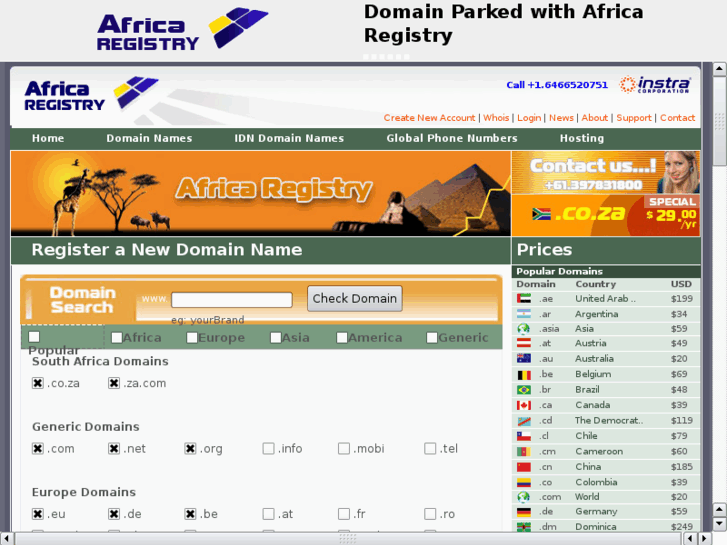Follow the Contact link
Screen dimensions: 727x545
pos(677,118)
